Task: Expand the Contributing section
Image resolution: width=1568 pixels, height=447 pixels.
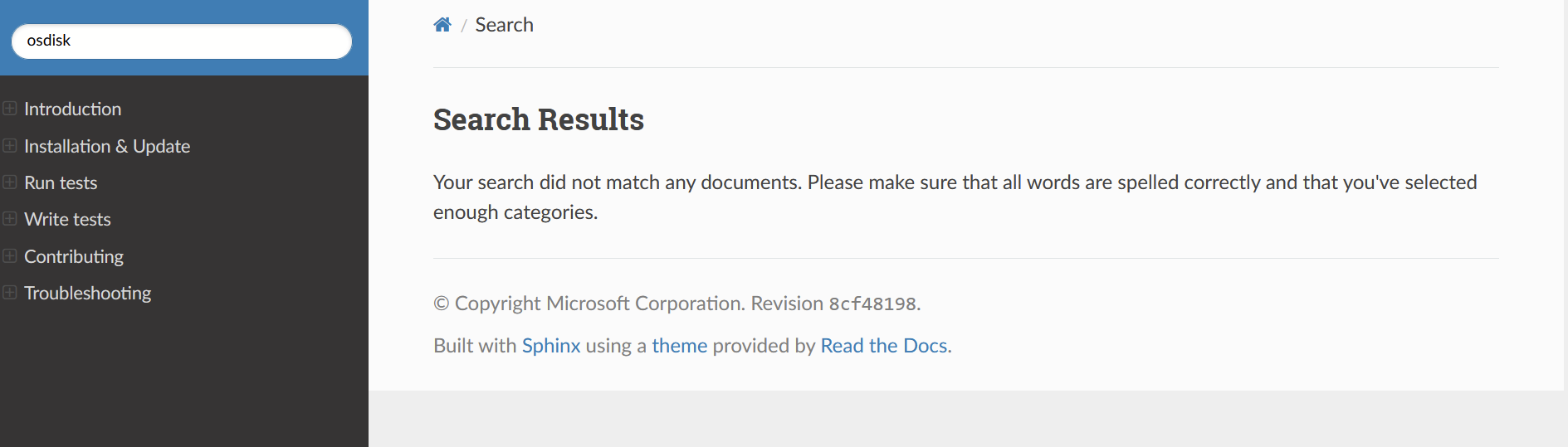Action: click(10, 256)
